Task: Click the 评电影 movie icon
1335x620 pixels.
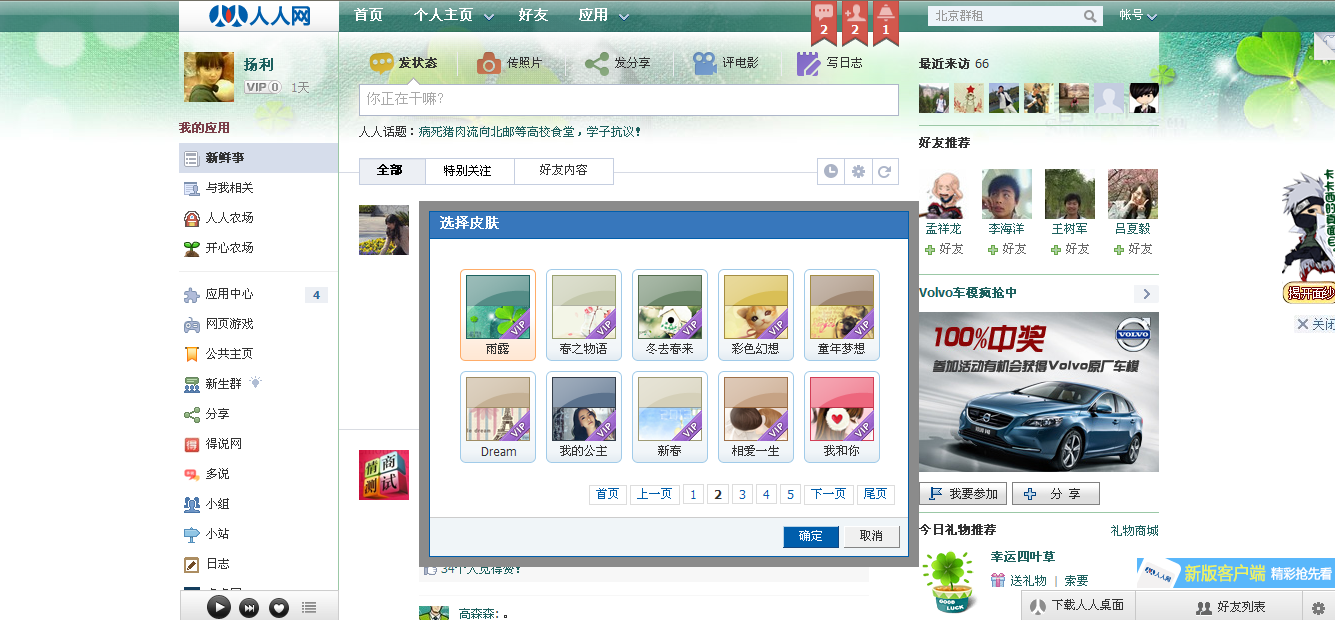Action: point(705,63)
